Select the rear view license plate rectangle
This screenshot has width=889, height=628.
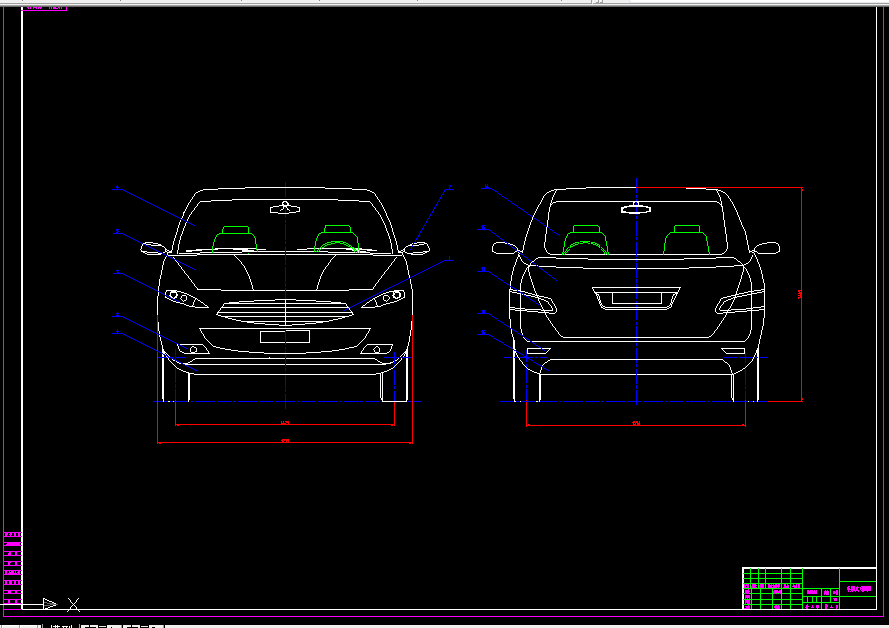tap(637, 298)
